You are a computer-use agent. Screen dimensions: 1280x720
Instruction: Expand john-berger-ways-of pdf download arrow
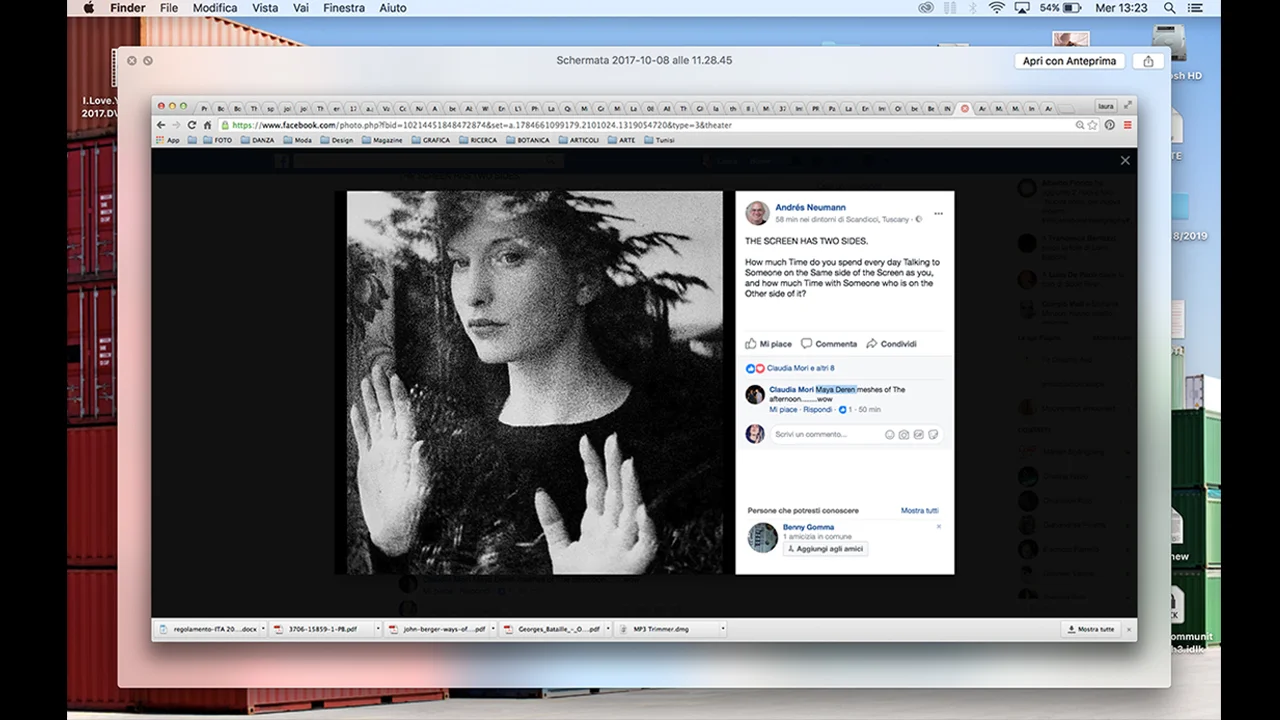[493, 629]
